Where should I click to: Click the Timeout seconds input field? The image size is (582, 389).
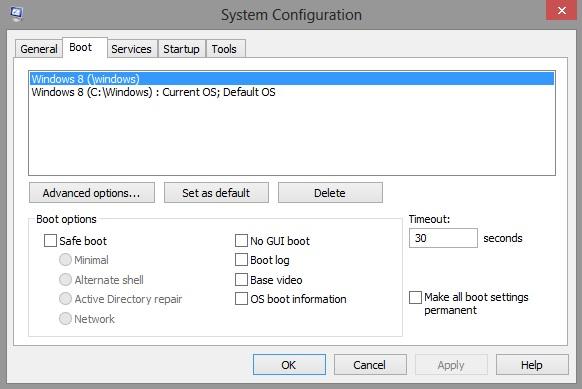tap(443, 238)
